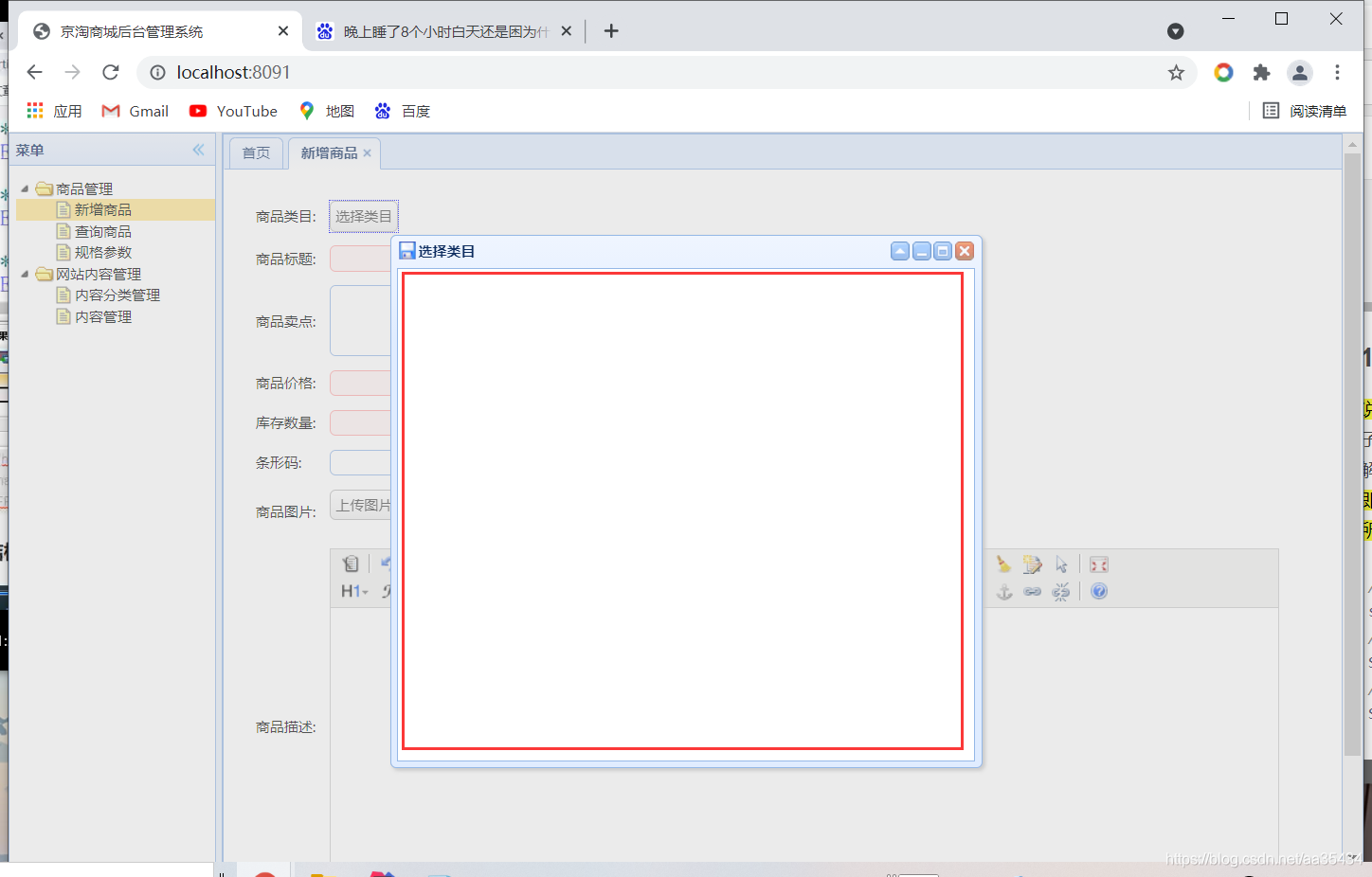Focus the 库存数量 input field
This screenshot has width=1372, height=877.
click(x=360, y=422)
